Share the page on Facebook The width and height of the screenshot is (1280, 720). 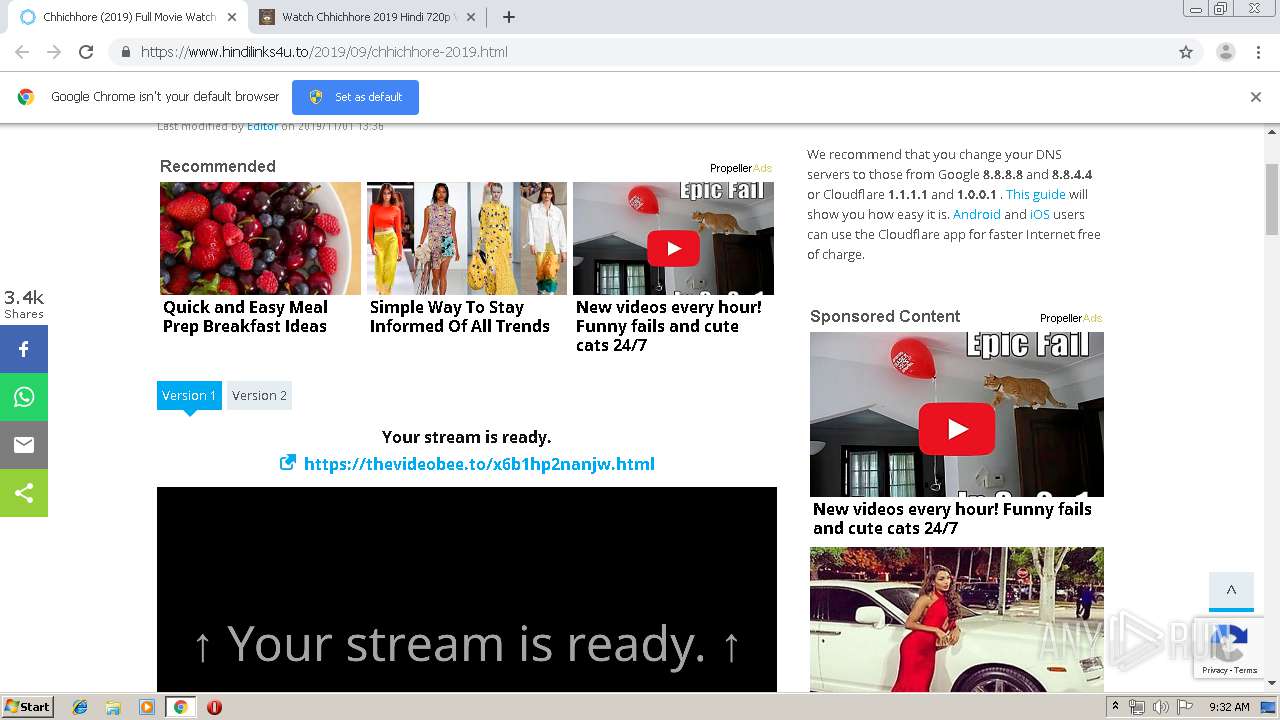[x=24, y=349]
